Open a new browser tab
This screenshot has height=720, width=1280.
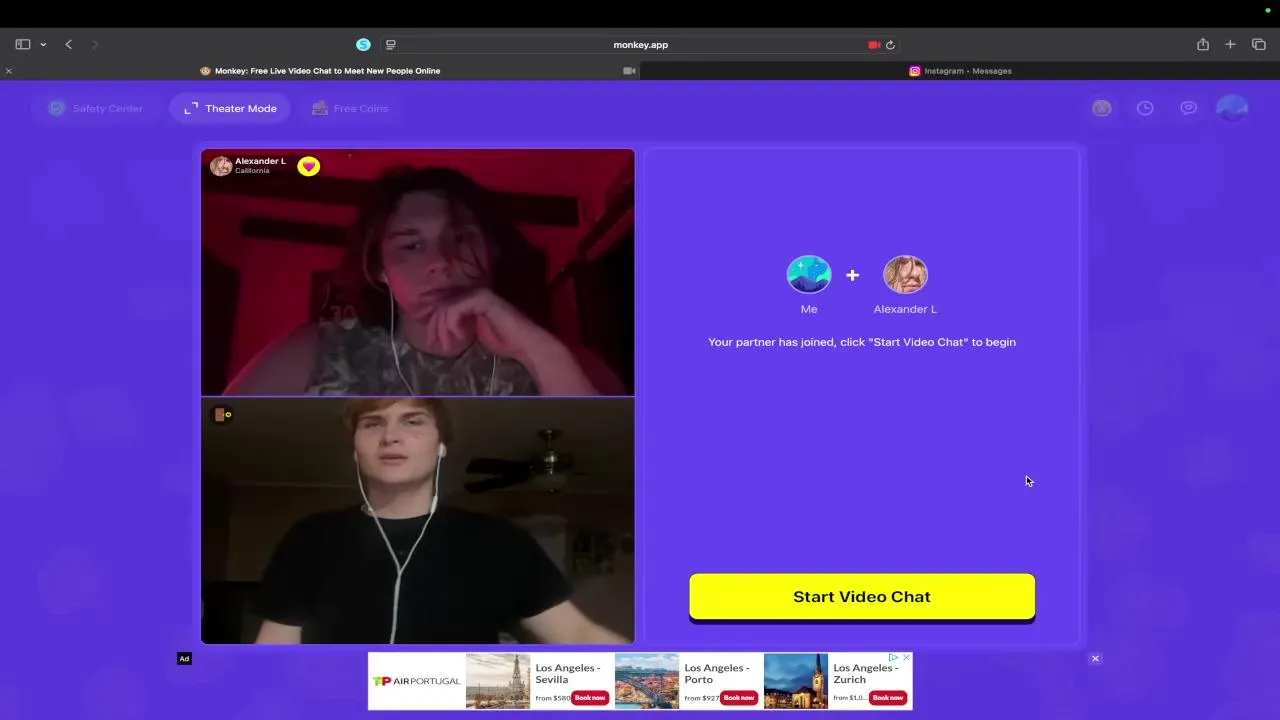tap(1231, 44)
